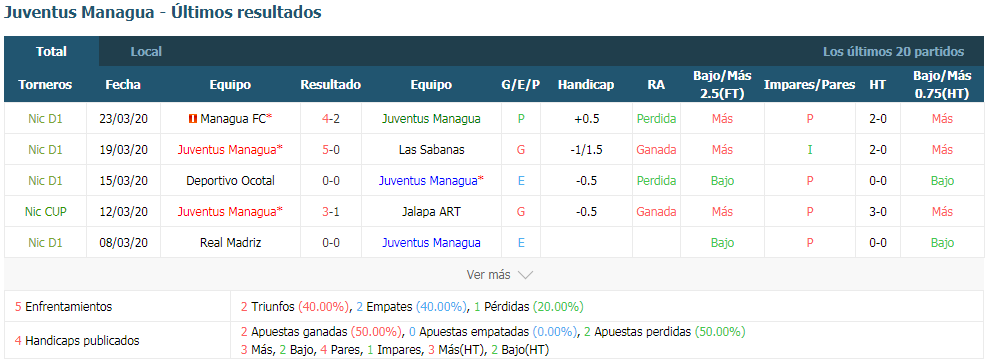Click the Impares/Pares column header
This screenshot has width=987, height=364.
(x=809, y=84)
